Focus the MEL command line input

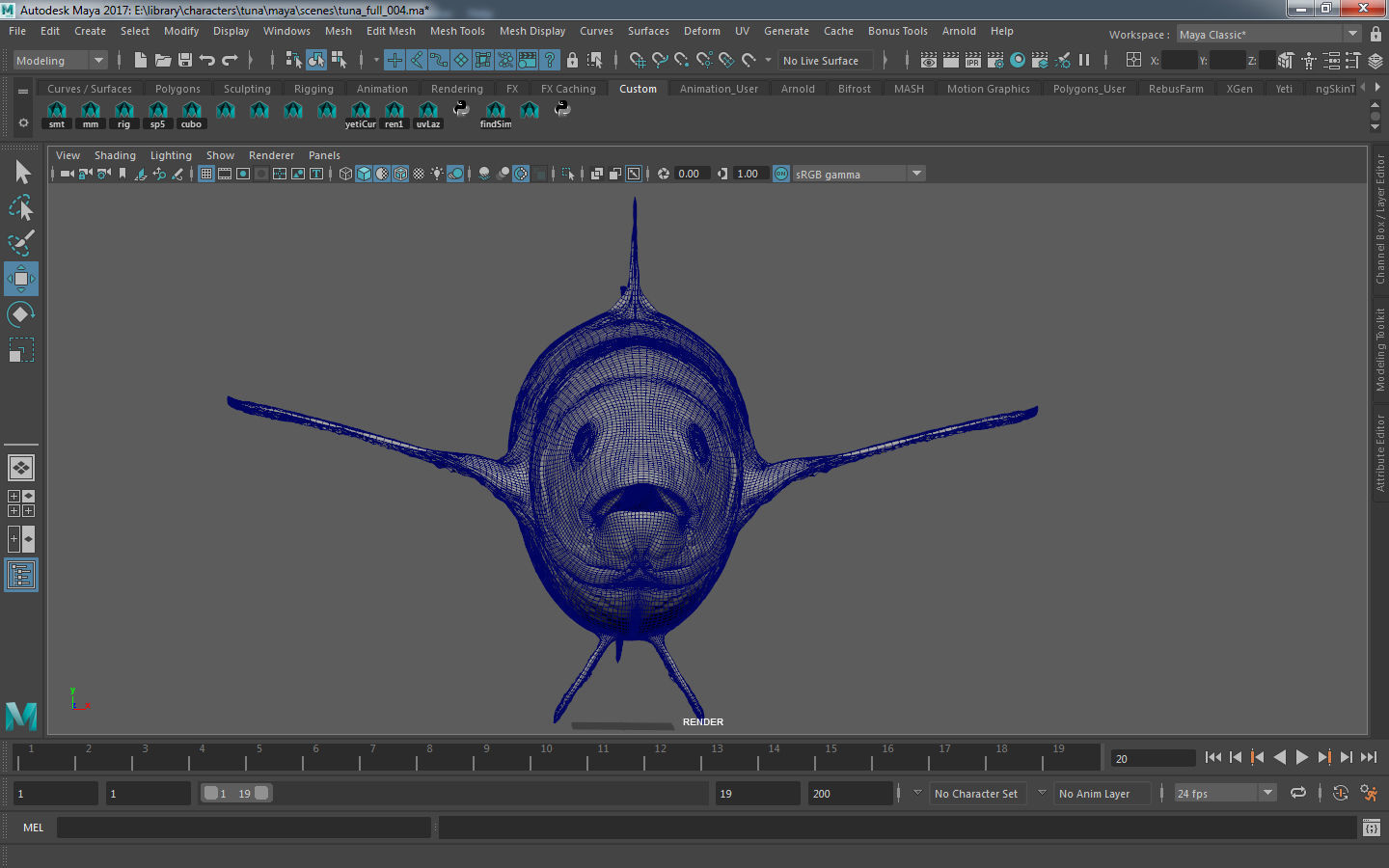point(244,827)
